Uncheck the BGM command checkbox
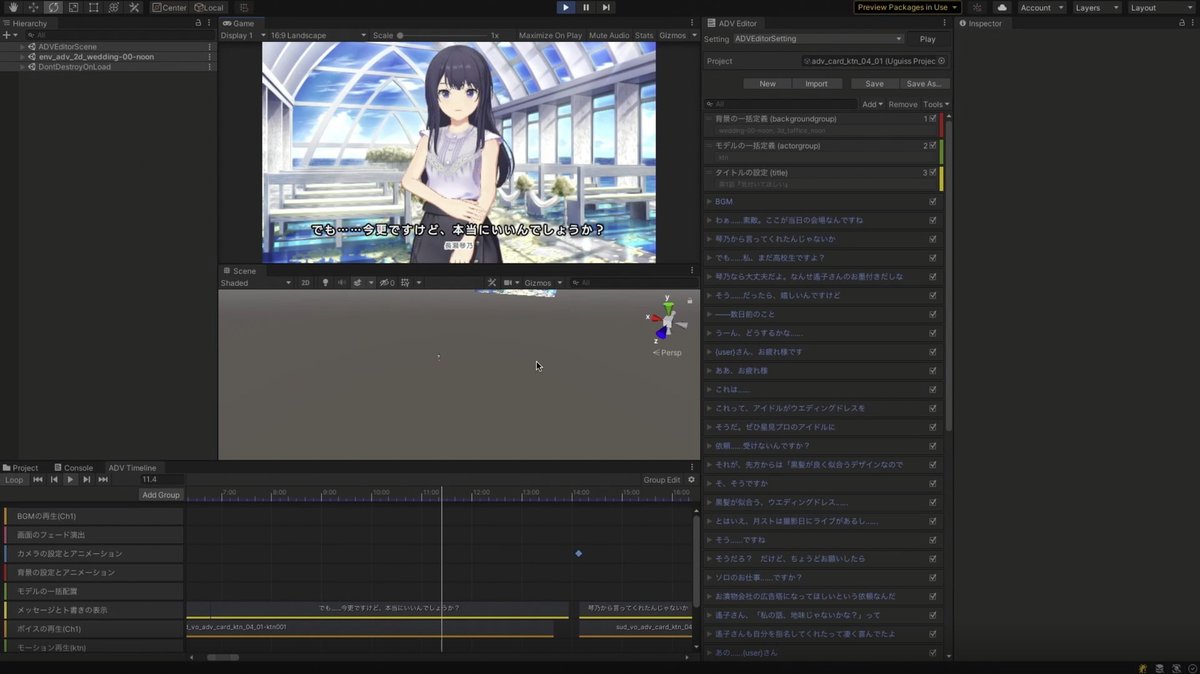 [x=933, y=201]
